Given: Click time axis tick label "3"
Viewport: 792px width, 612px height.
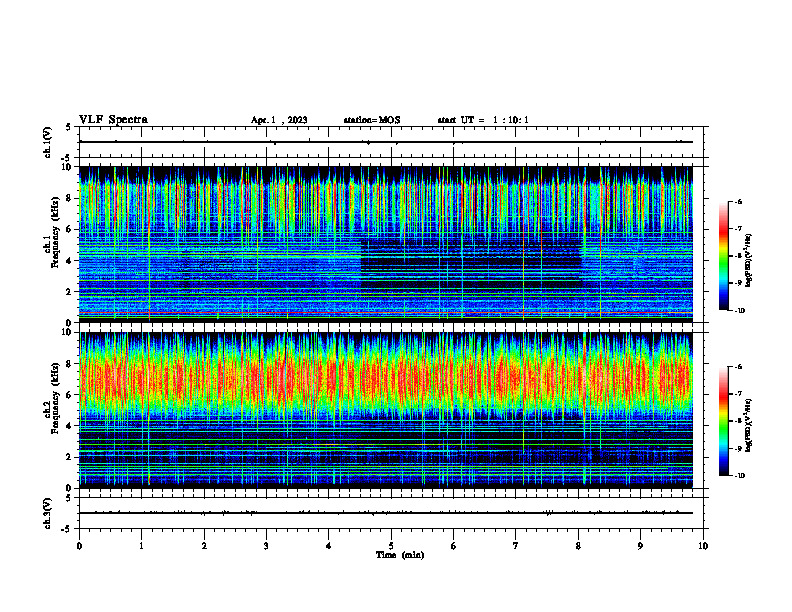Looking at the screenshot, I should click(x=266, y=546).
